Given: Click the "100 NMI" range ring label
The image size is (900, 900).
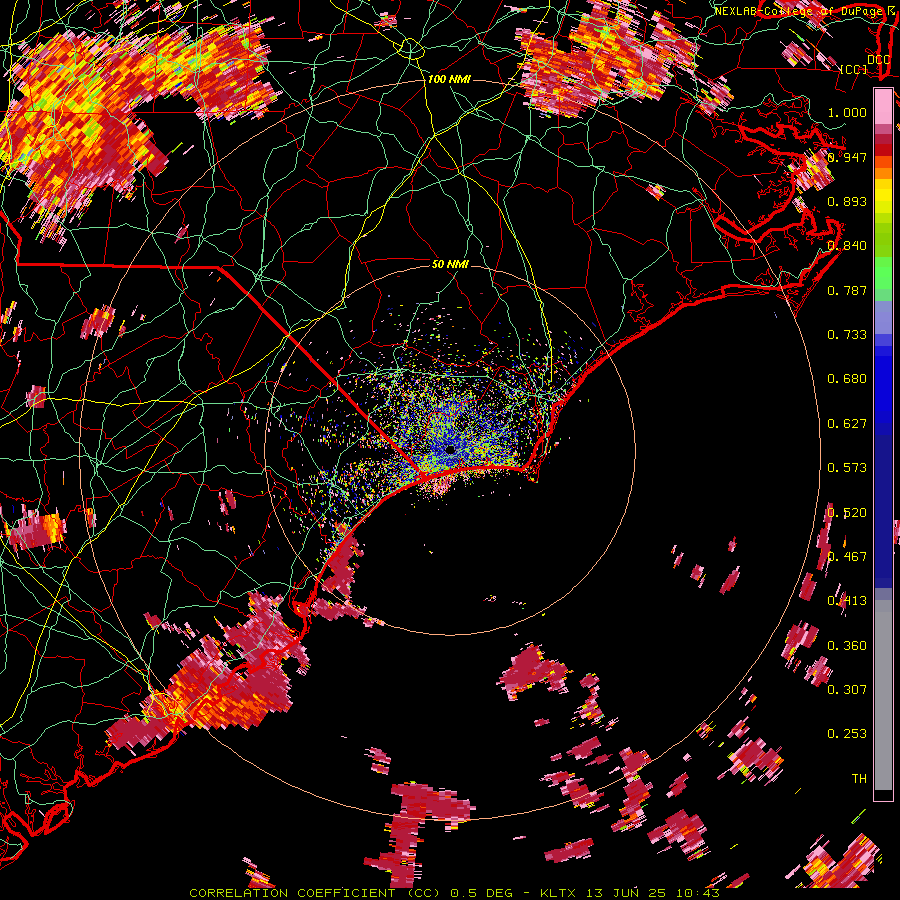Looking at the screenshot, I should 449,79.
